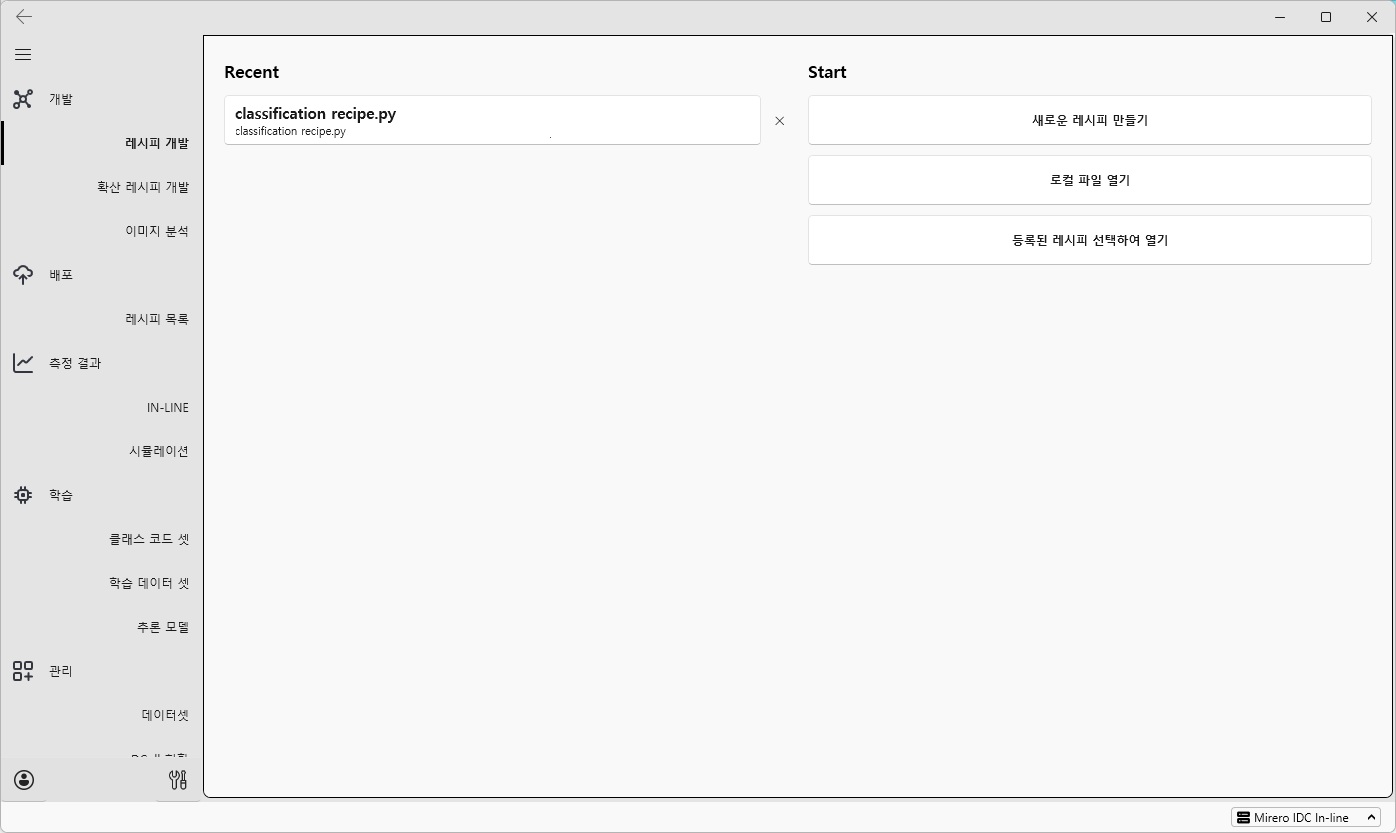1396x833 pixels.
Task: Click the 로컬 파일 열기 button
Action: click(x=1089, y=180)
